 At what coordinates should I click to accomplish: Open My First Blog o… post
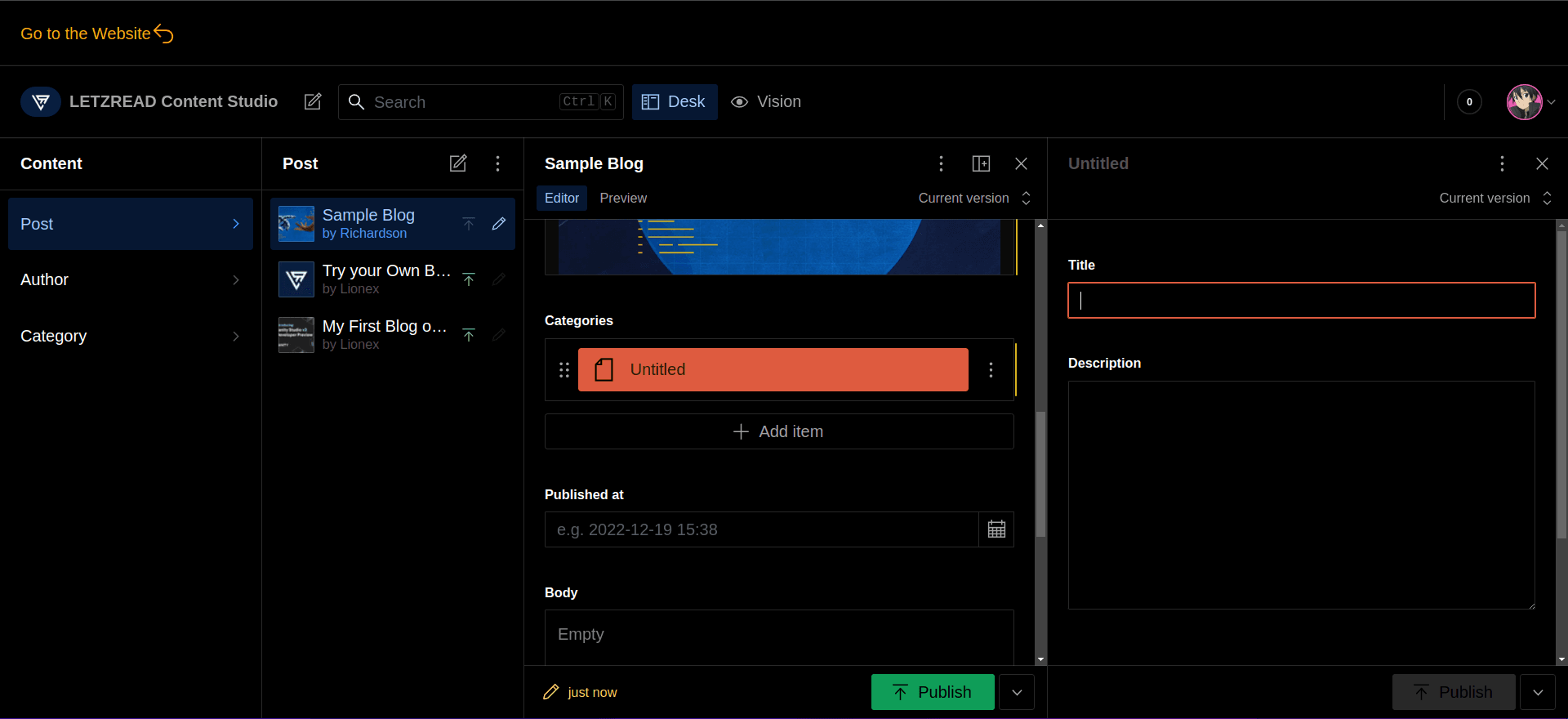pos(393,335)
